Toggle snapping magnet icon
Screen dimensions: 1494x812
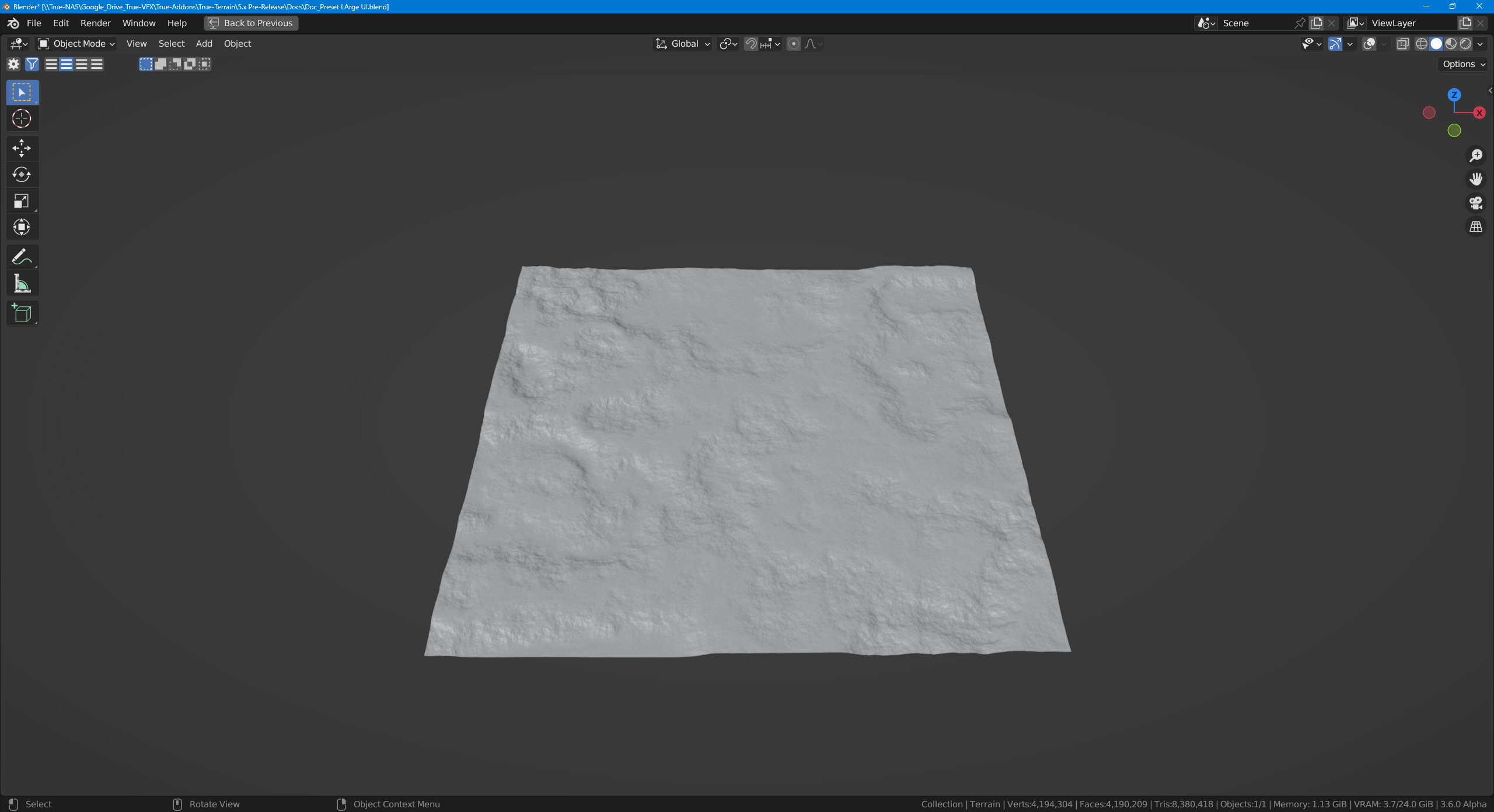[751, 44]
